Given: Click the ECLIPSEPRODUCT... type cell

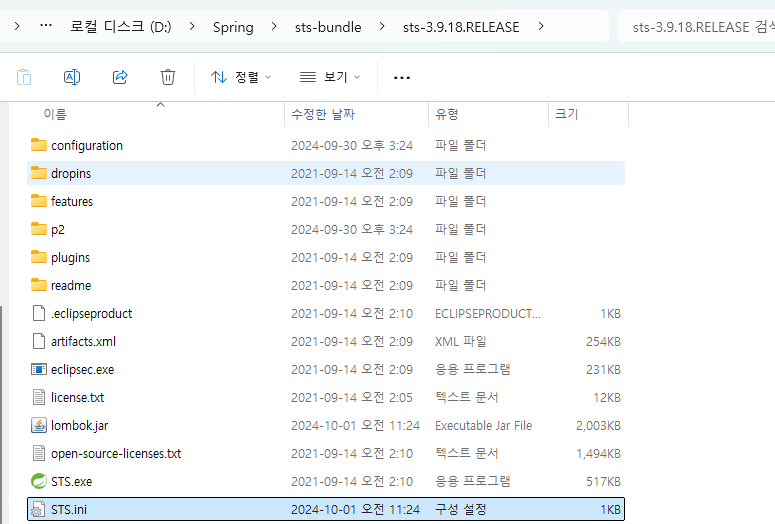Looking at the screenshot, I should pyautogui.click(x=488, y=313).
